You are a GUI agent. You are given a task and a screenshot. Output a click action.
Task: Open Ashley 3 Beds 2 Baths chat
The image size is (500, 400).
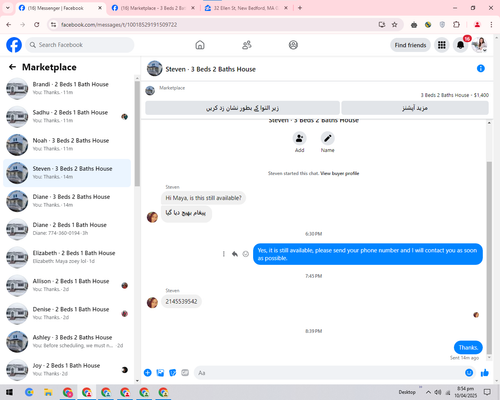tap(67, 341)
